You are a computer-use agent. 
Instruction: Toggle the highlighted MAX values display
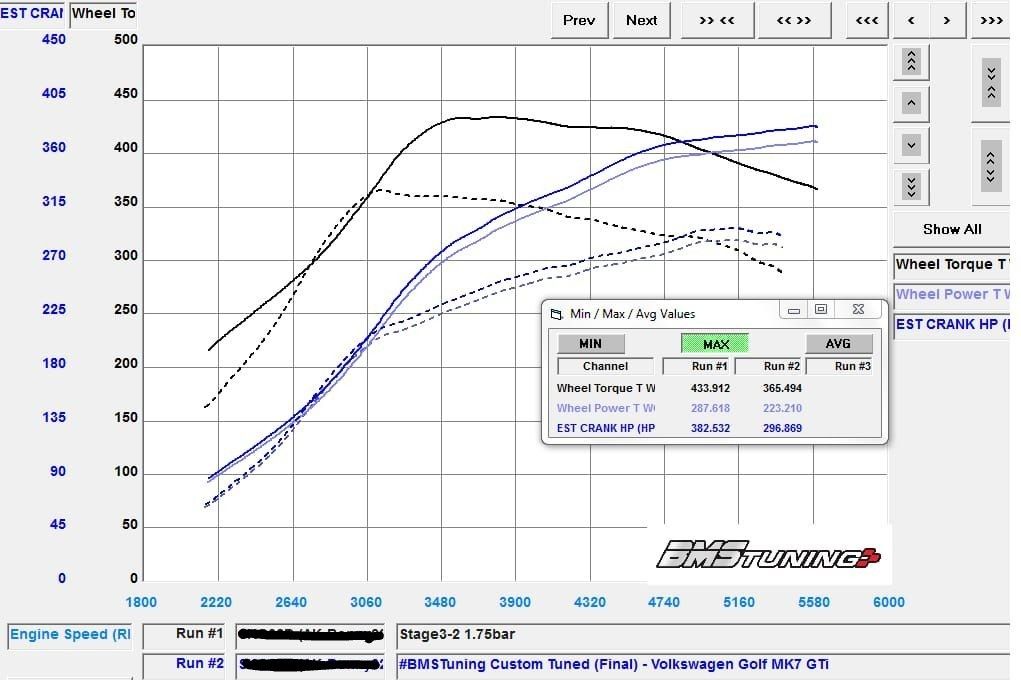pyautogui.click(x=714, y=343)
